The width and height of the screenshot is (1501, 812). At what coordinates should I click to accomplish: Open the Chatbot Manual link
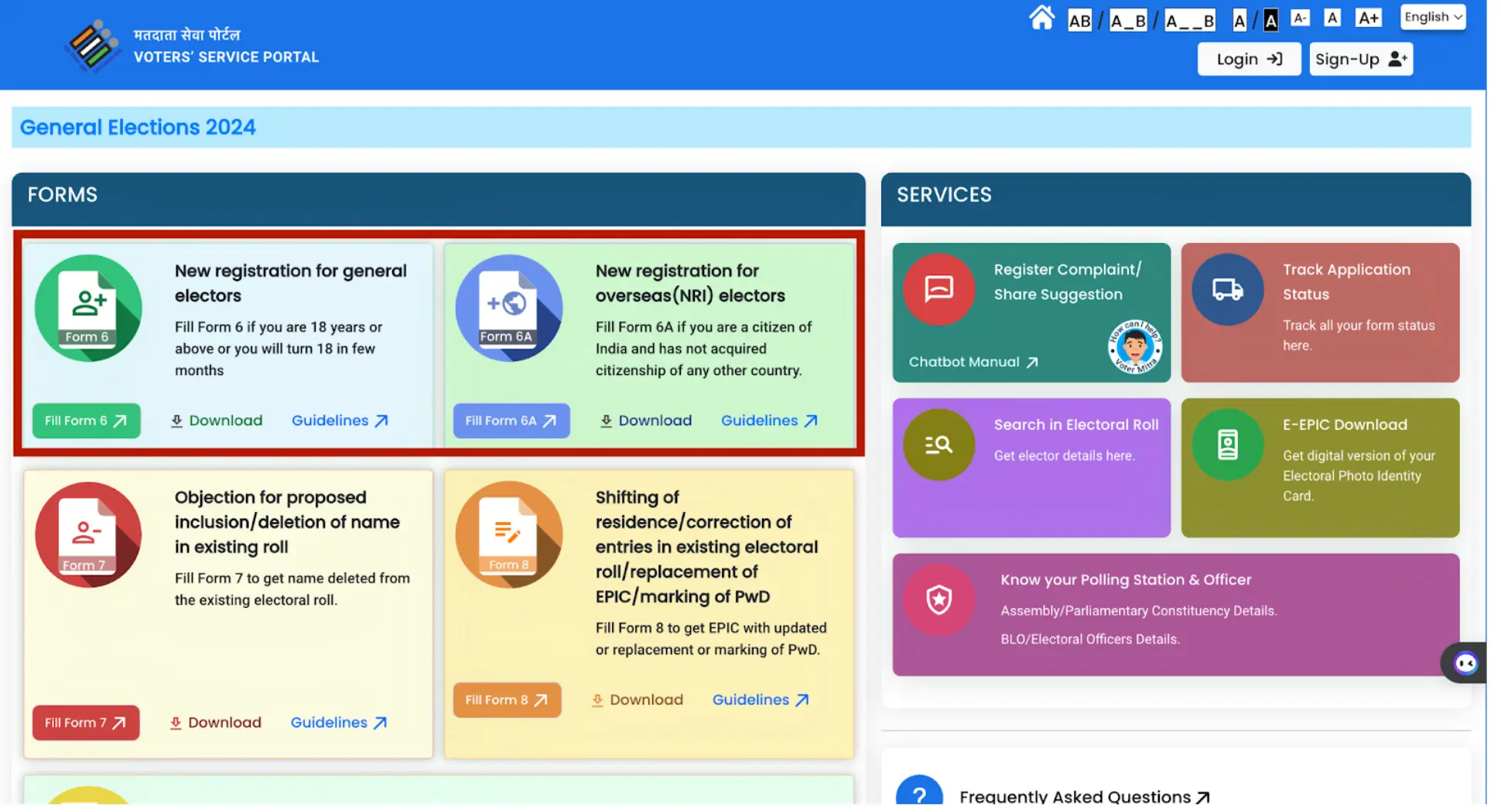coord(973,362)
